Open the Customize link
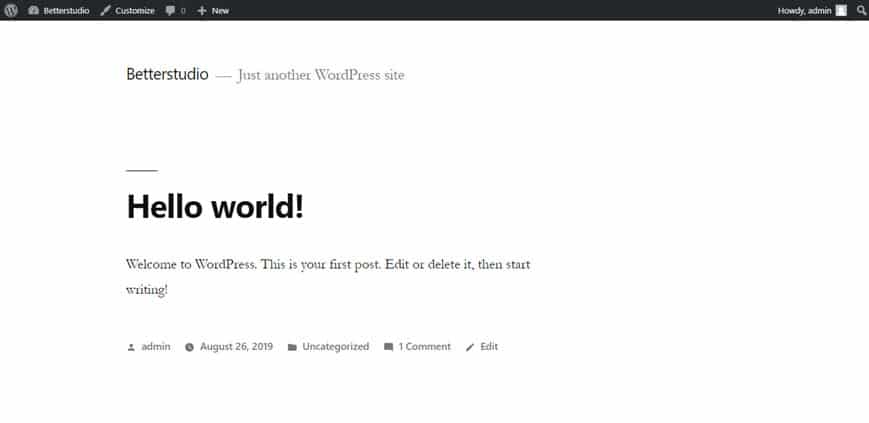This screenshot has width=869, height=423. pos(135,11)
